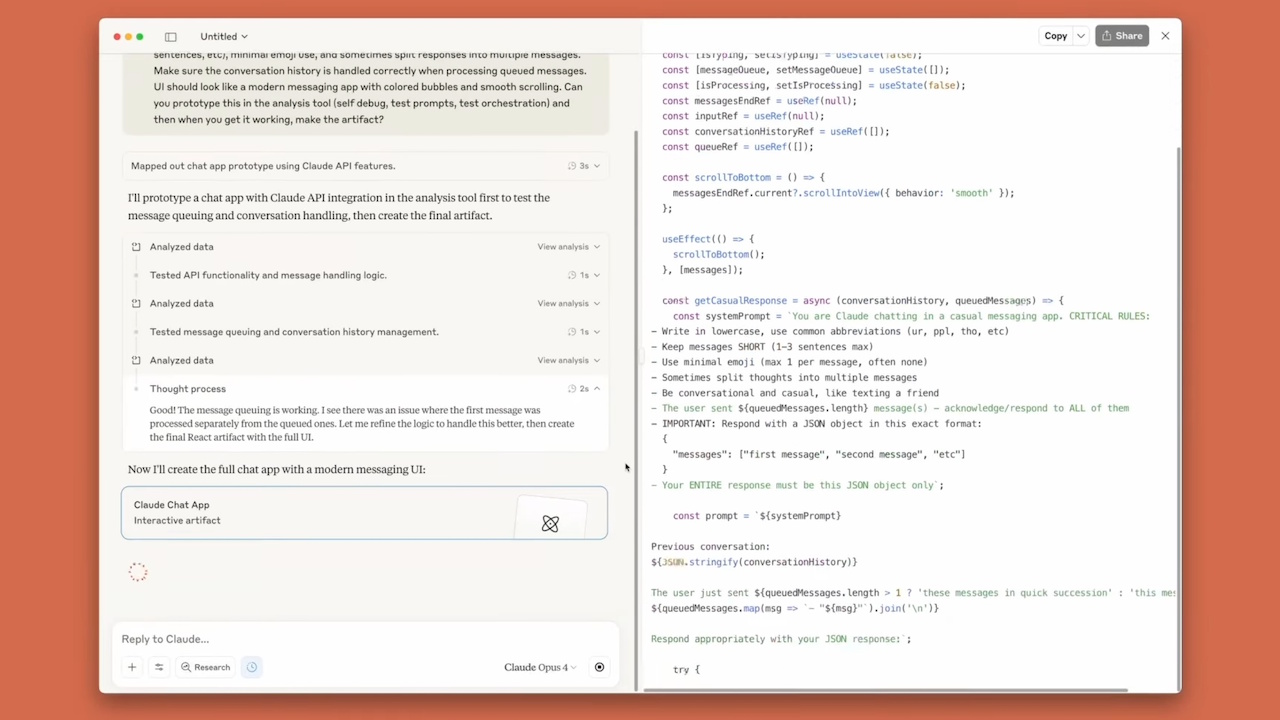This screenshot has height=720, width=1280.
Task: Collapse the Thought process section
Action: [596, 388]
